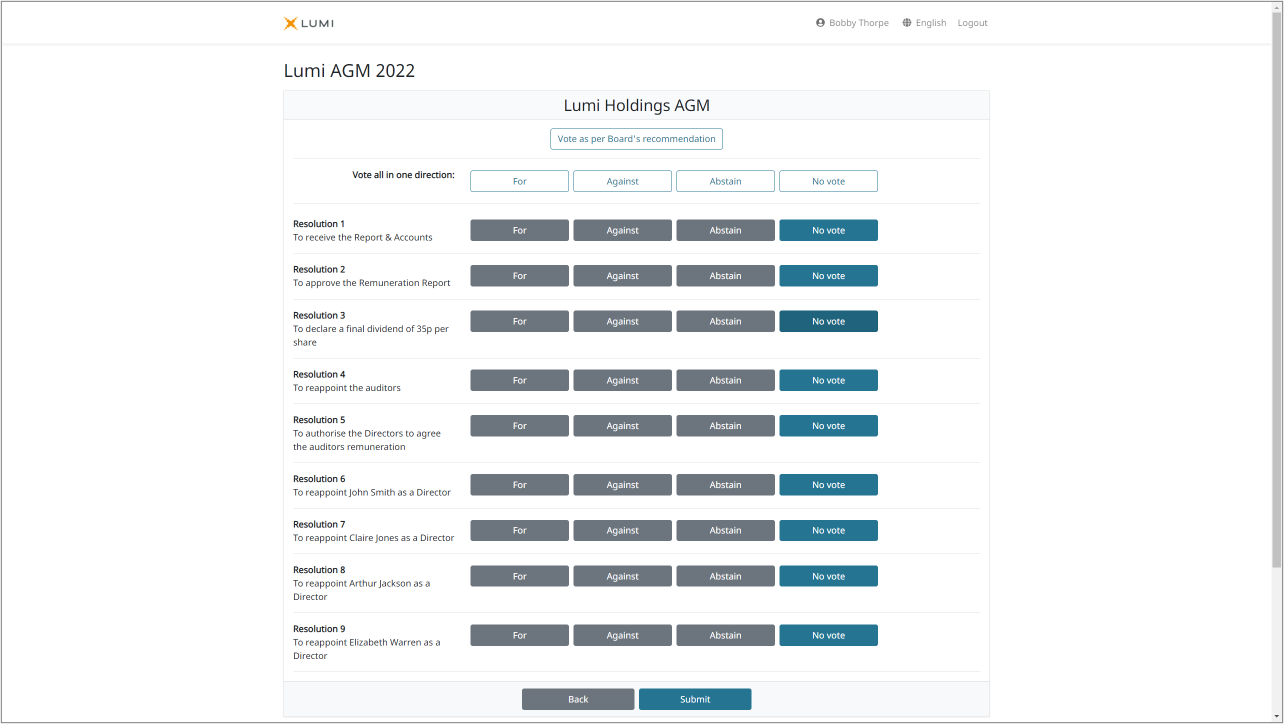Image resolution: width=1284 pixels, height=724 pixels.
Task: Abstain on Resolution 7
Action: tap(725, 530)
